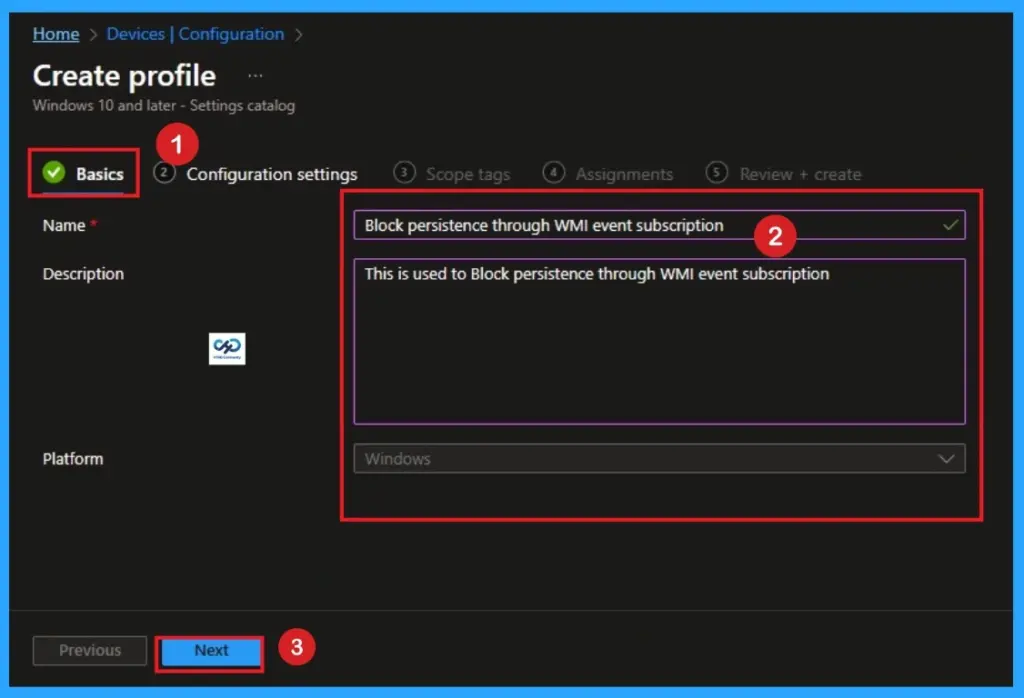Click the ellipsis next to Create profile title
The image size is (1024, 698).
coord(255,74)
